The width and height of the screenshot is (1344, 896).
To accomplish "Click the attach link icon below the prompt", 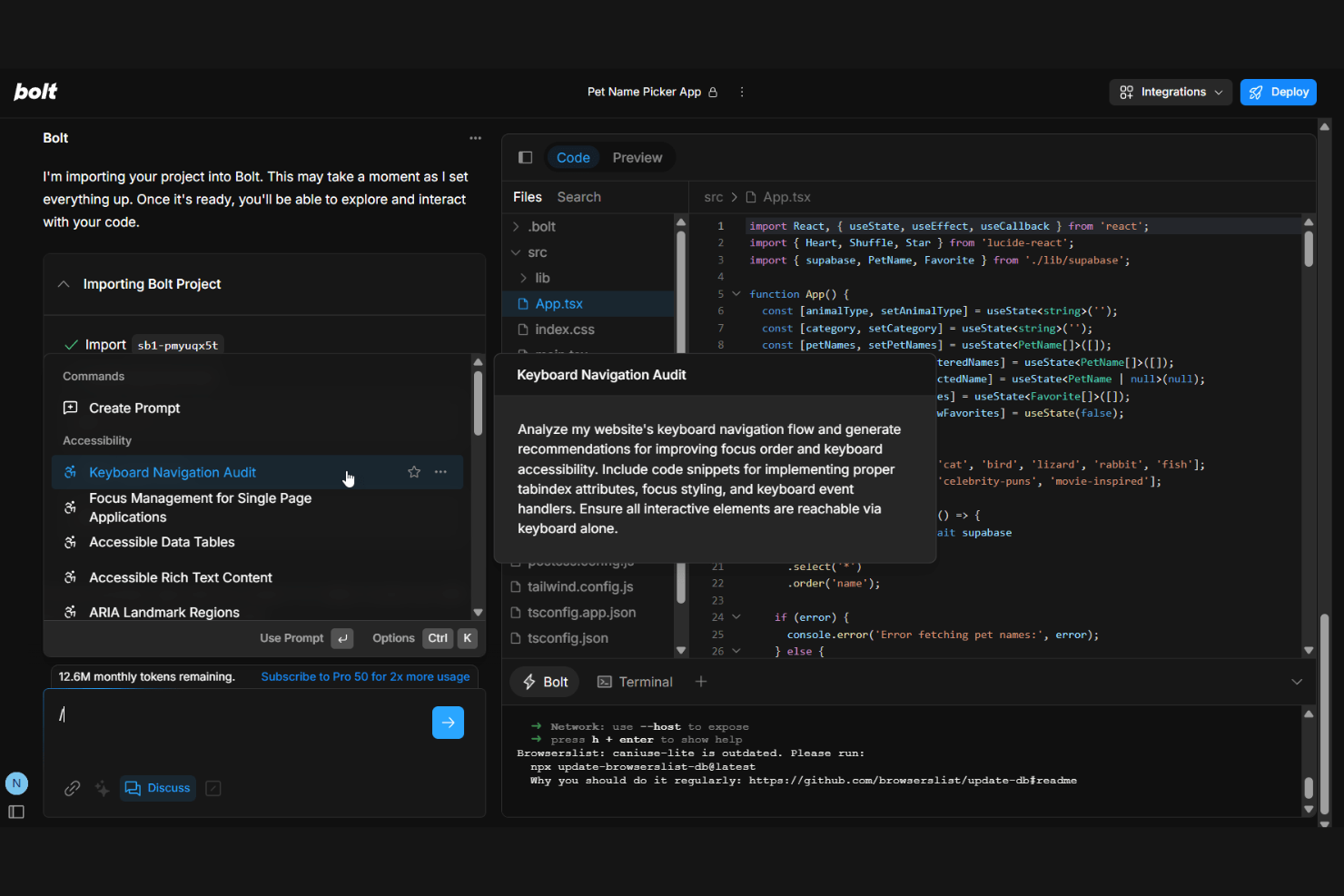I will pyautogui.click(x=73, y=789).
